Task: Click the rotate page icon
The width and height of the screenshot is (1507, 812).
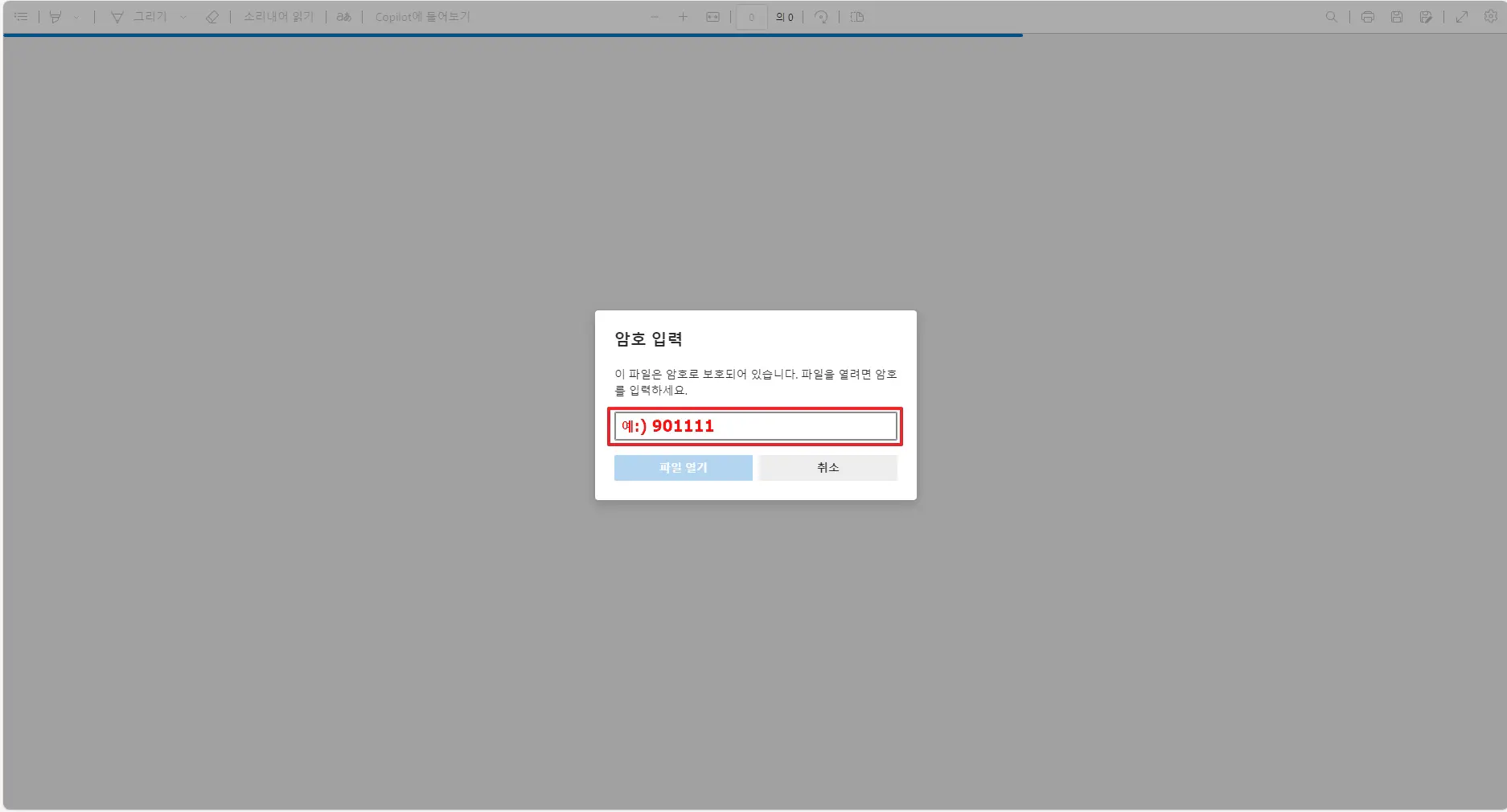Action: coord(821,17)
